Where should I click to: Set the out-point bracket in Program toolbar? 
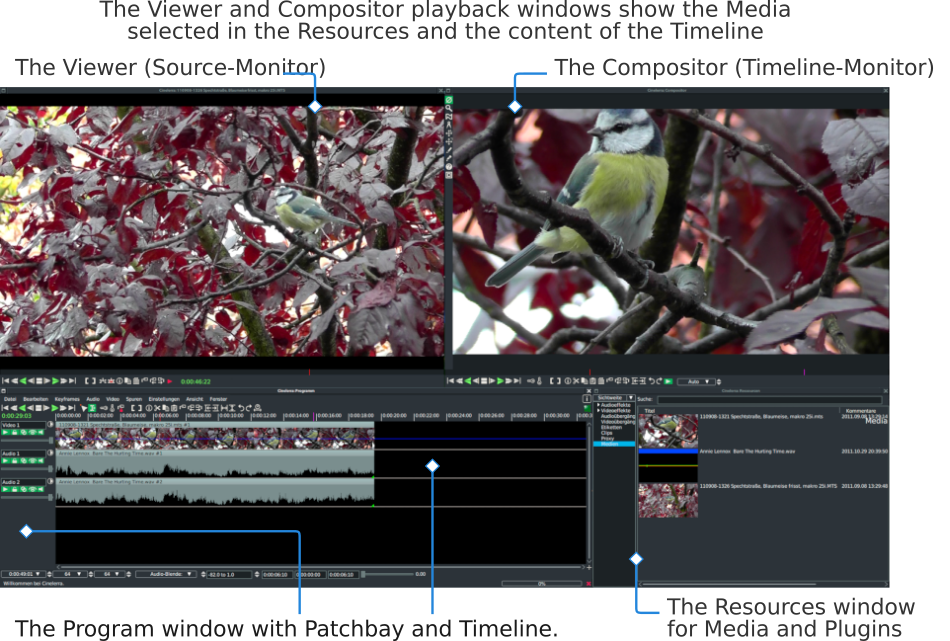[139, 408]
